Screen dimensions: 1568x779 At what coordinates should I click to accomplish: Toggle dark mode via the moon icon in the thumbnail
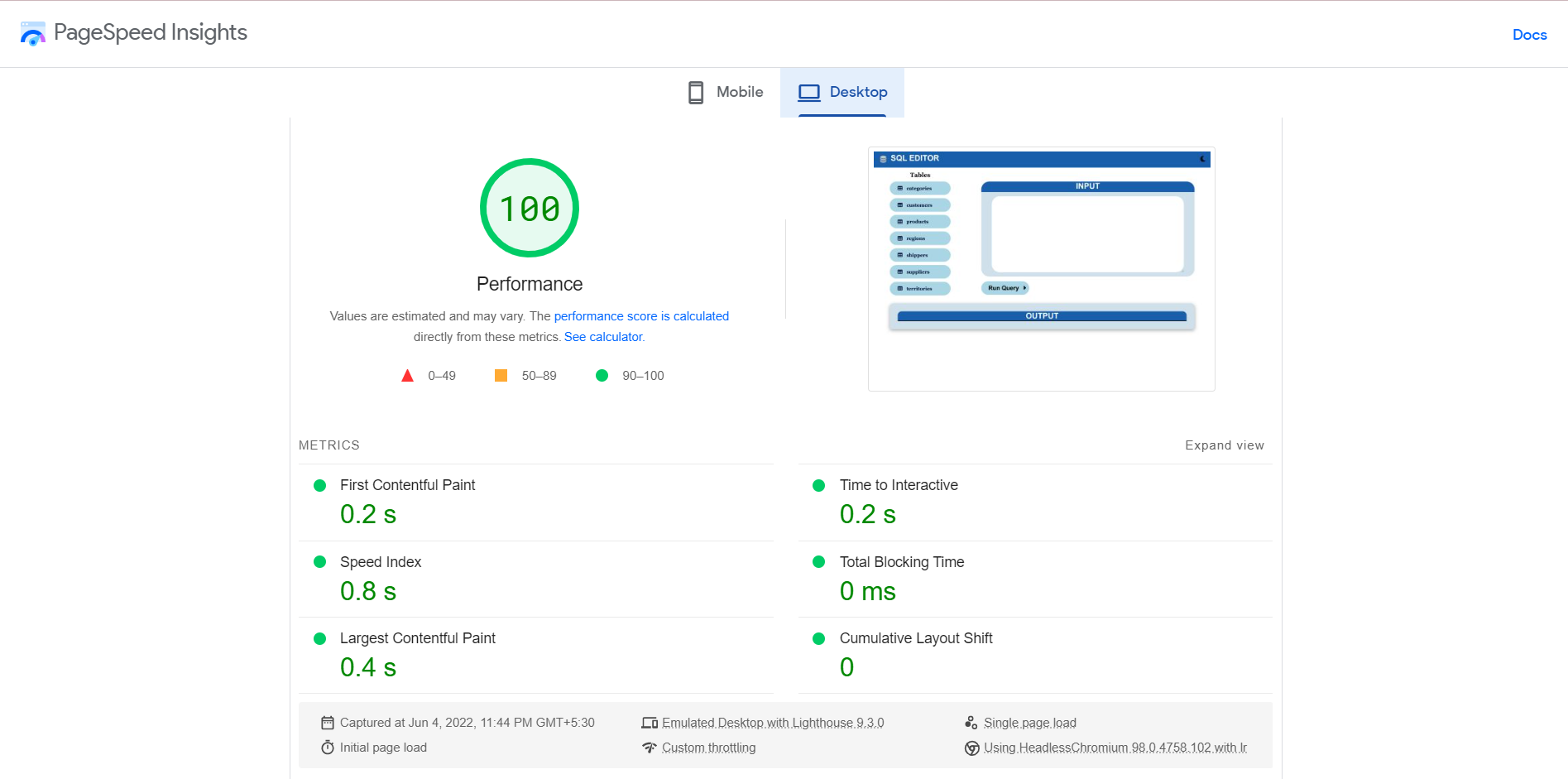tap(1202, 159)
